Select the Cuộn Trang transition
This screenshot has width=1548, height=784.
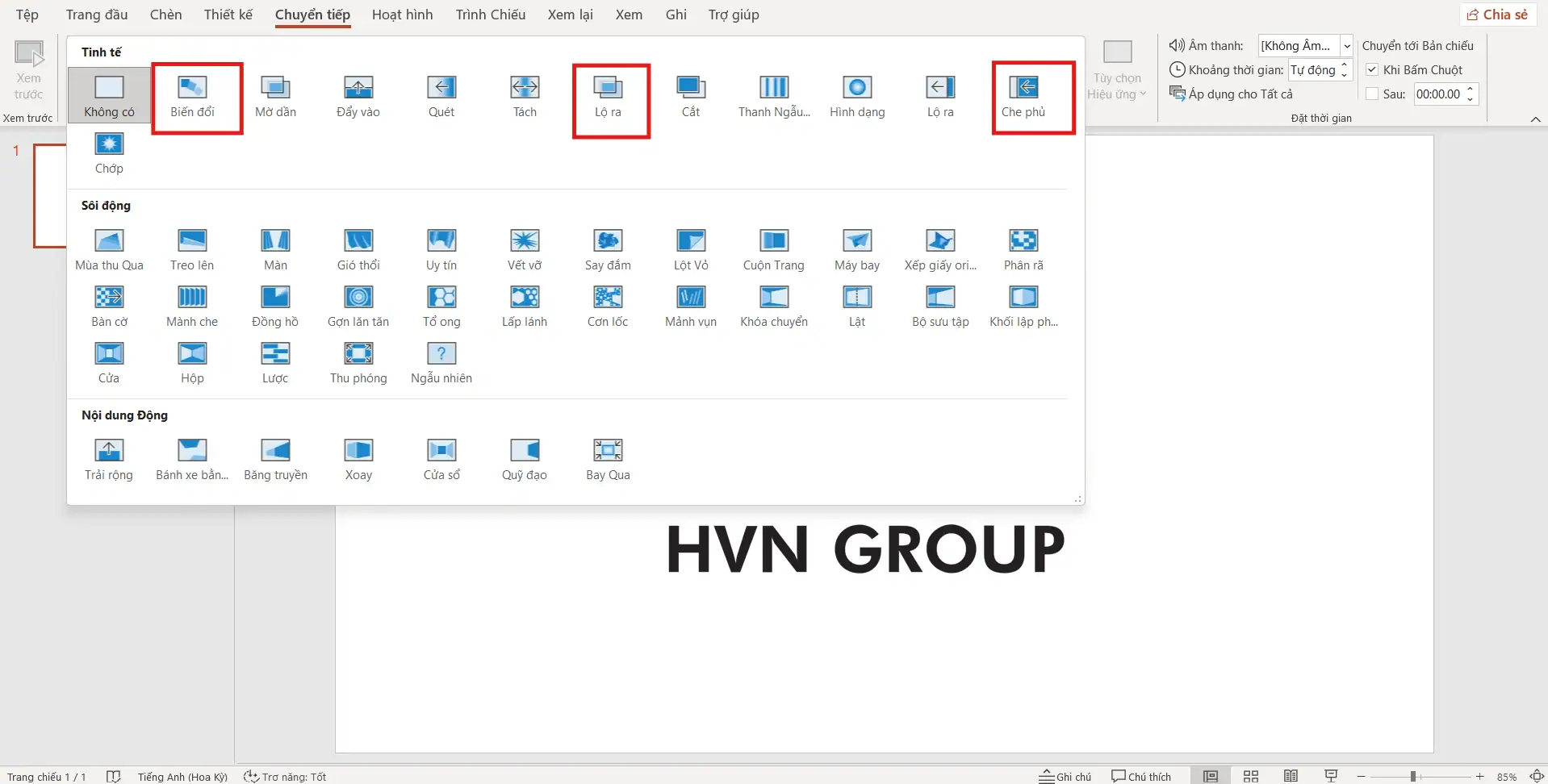(x=774, y=250)
